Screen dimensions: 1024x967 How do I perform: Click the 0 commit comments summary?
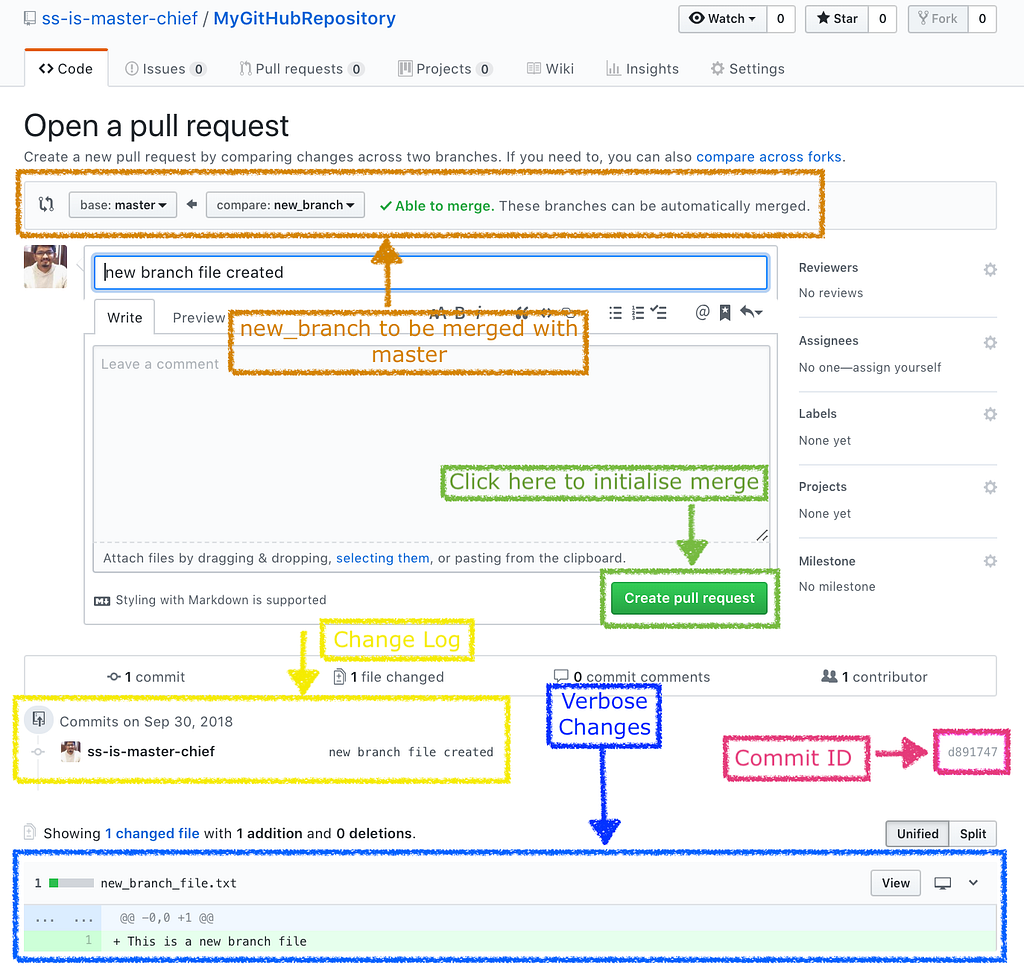pos(632,677)
